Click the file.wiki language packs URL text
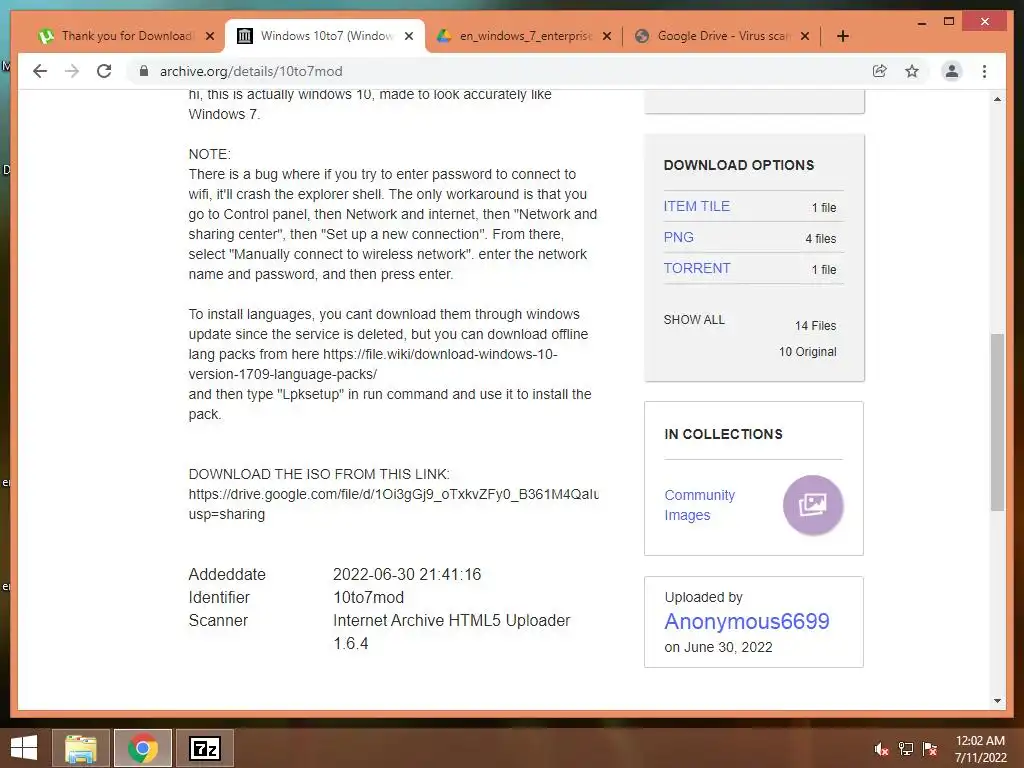This screenshot has height=768, width=1024. [x=373, y=364]
